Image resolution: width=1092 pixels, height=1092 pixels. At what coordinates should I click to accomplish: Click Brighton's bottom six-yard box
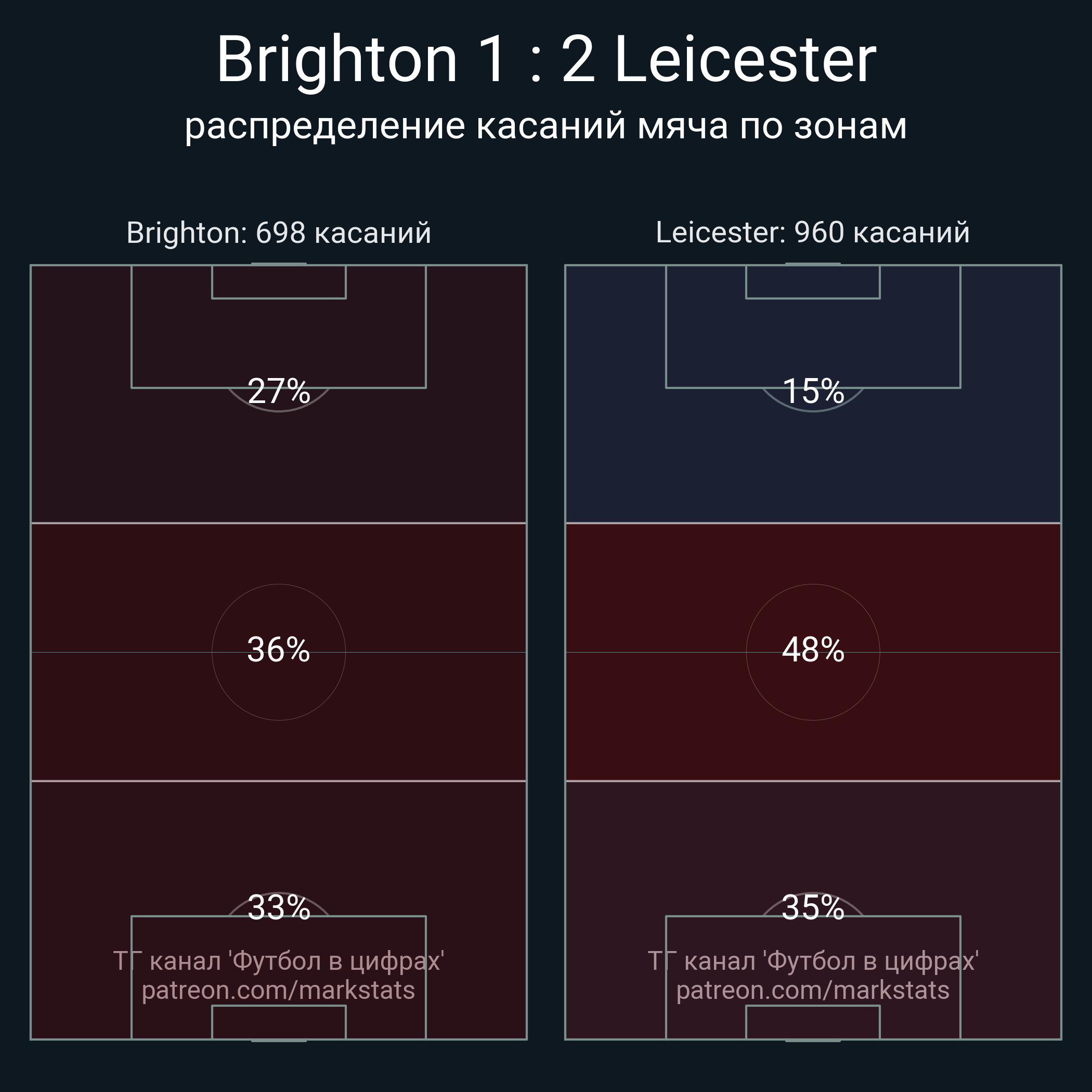pos(279,1022)
